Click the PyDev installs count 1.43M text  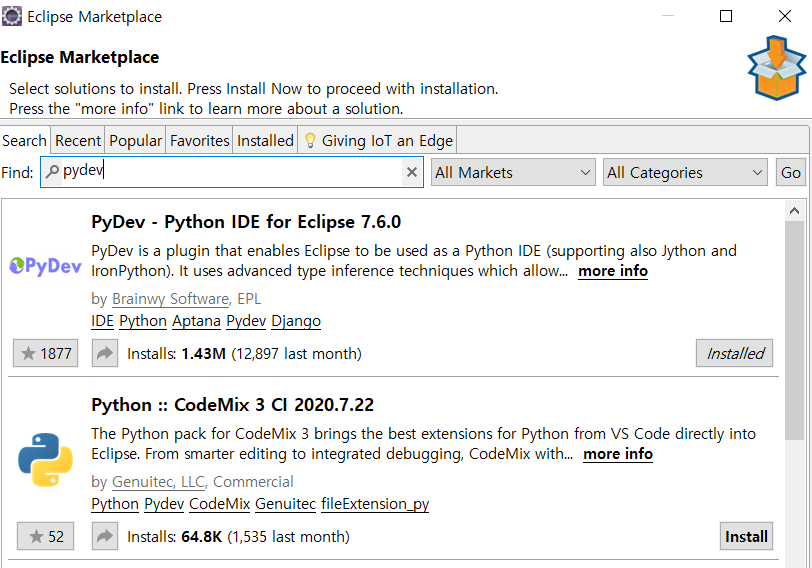tap(204, 354)
